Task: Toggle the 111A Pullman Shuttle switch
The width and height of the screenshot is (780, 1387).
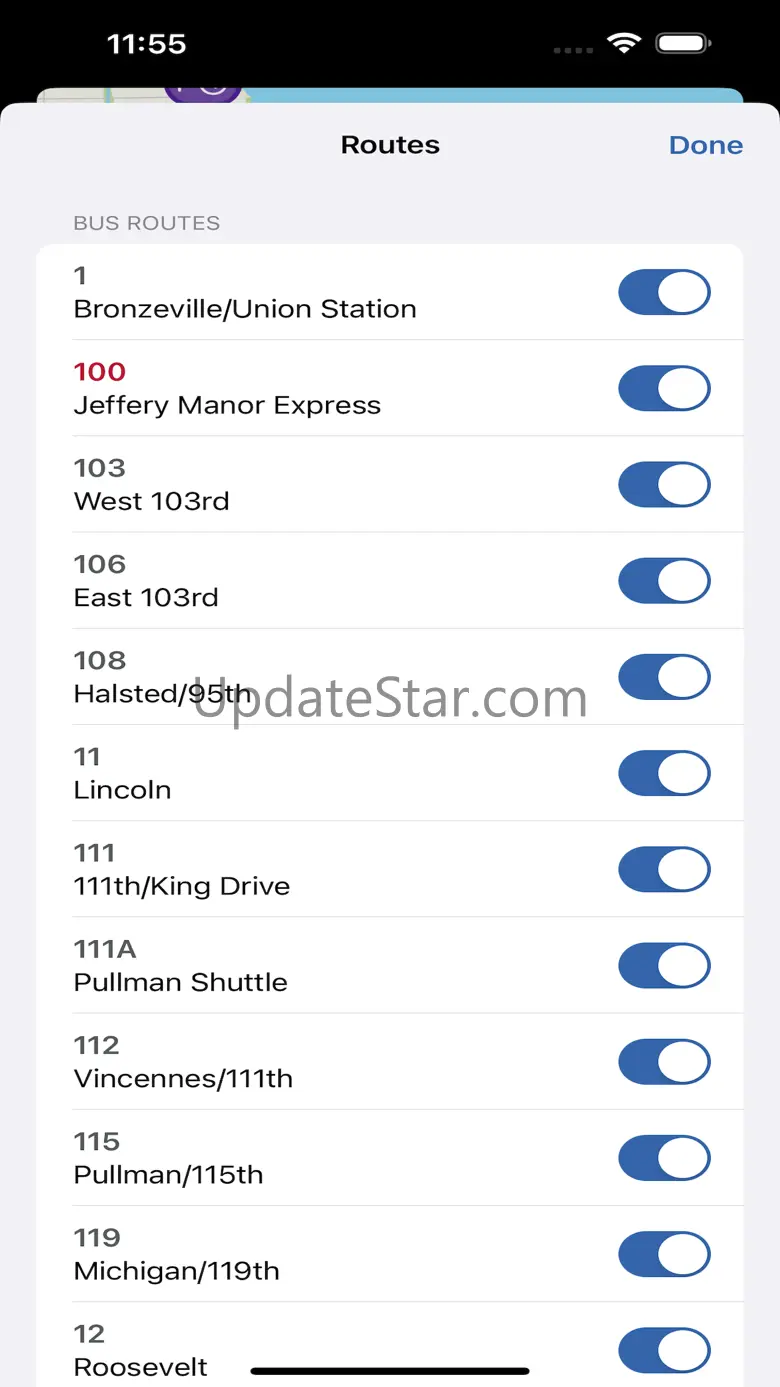Action: point(664,966)
